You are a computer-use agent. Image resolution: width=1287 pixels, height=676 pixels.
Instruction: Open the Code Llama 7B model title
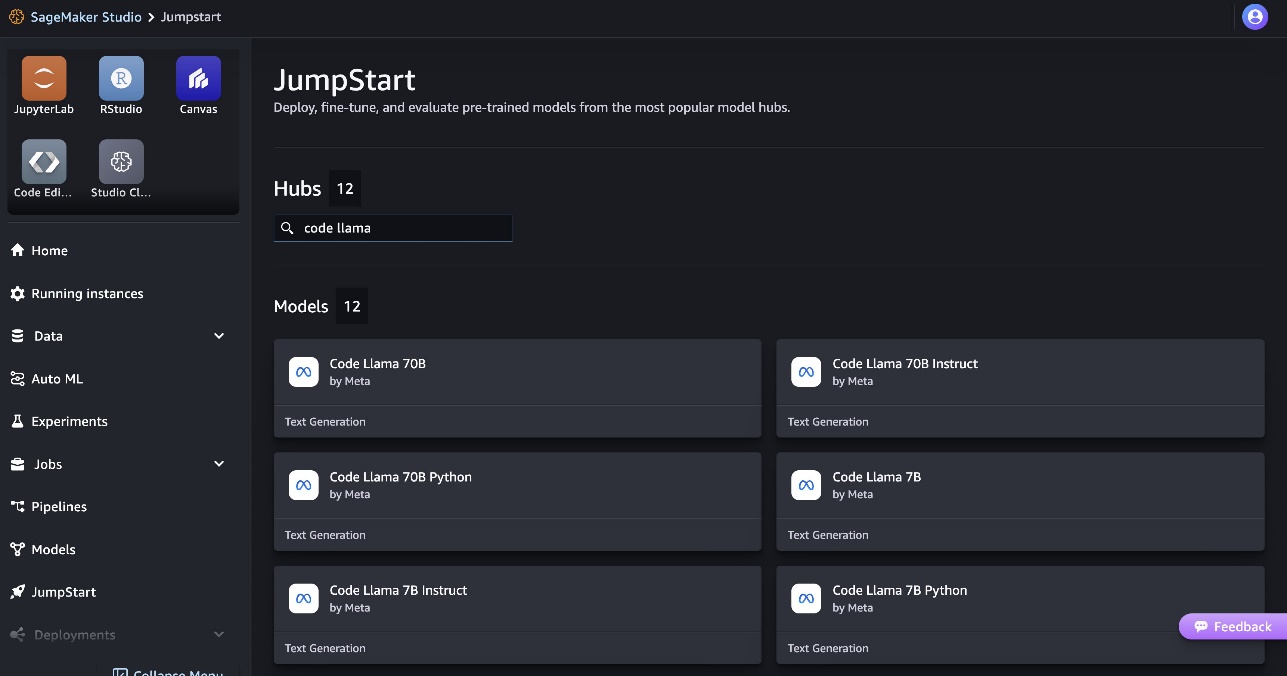(x=877, y=477)
